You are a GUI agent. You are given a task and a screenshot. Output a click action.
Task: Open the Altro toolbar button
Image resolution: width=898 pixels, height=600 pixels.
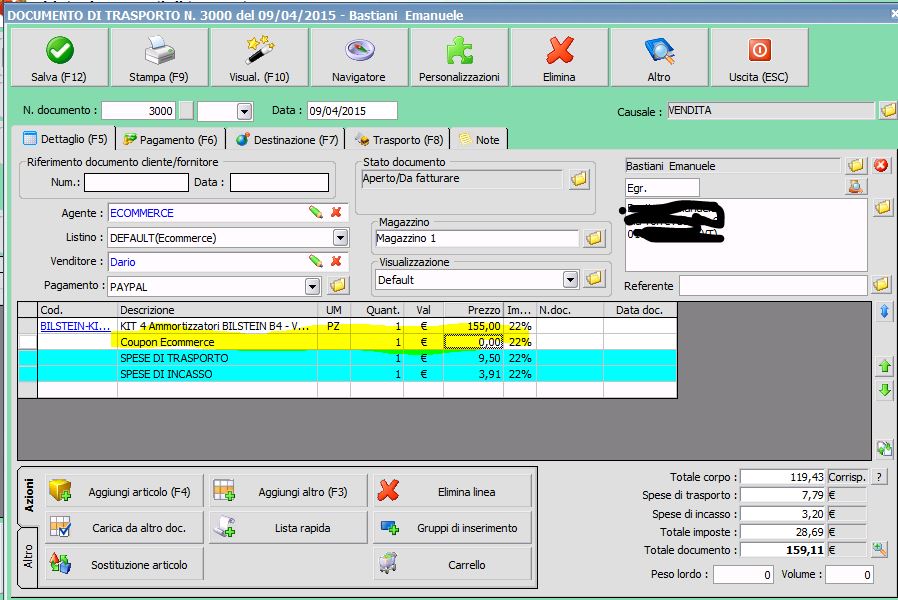(x=659, y=58)
